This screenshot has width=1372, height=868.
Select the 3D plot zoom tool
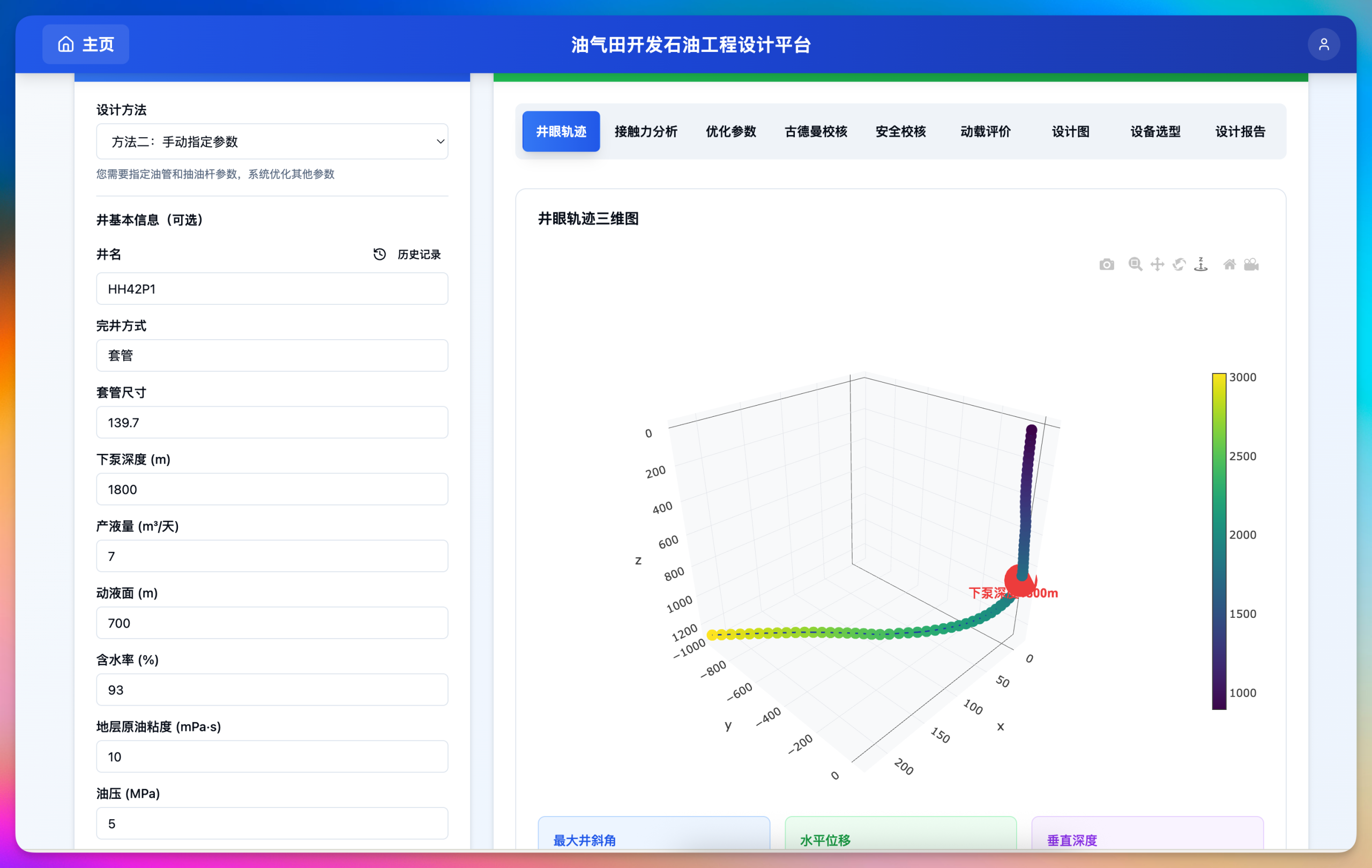coord(1135,264)
